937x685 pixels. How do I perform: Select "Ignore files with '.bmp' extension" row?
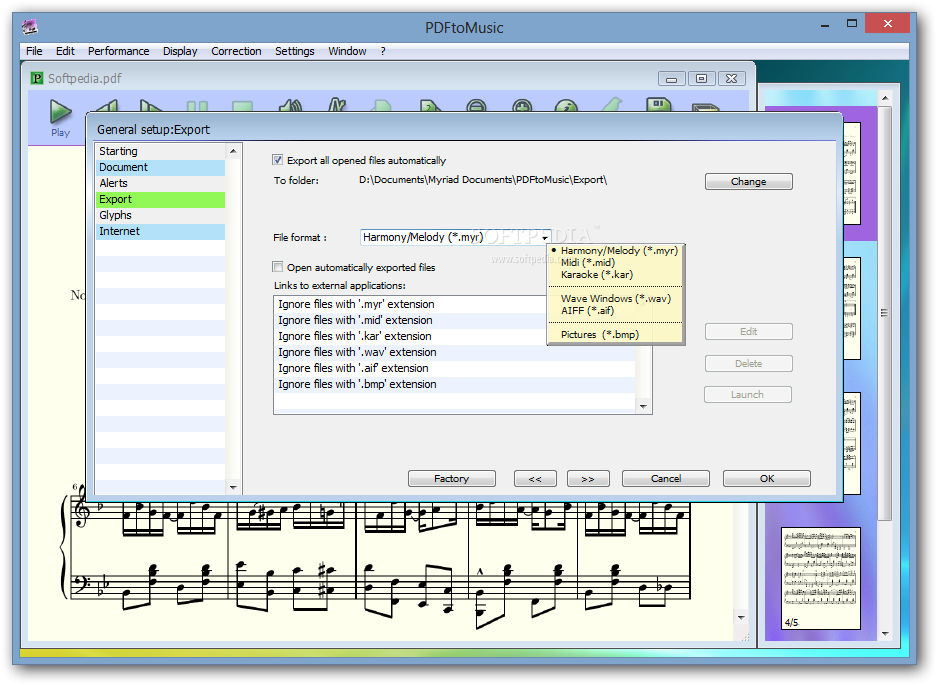455,384
